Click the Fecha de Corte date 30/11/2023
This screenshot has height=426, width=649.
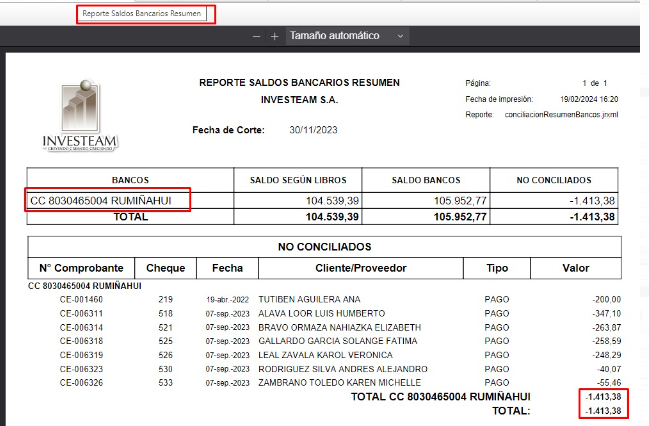click(315, 131)
